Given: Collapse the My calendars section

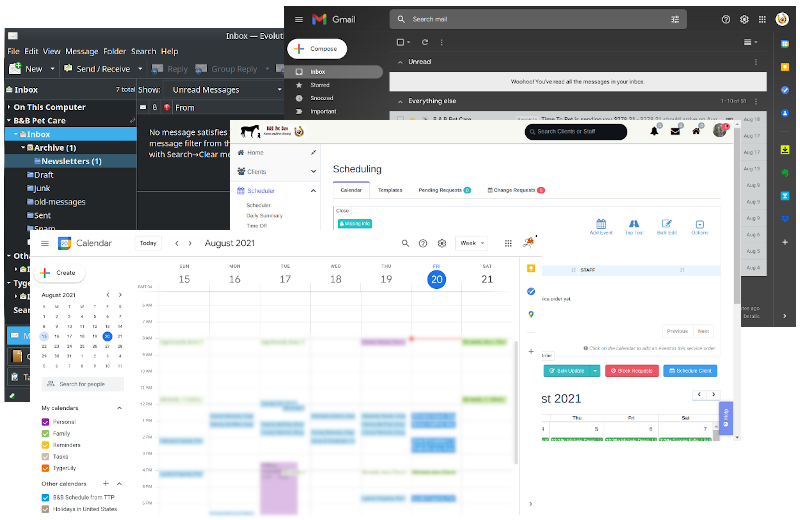Looking at the screenshot, I should click(119, 408).
